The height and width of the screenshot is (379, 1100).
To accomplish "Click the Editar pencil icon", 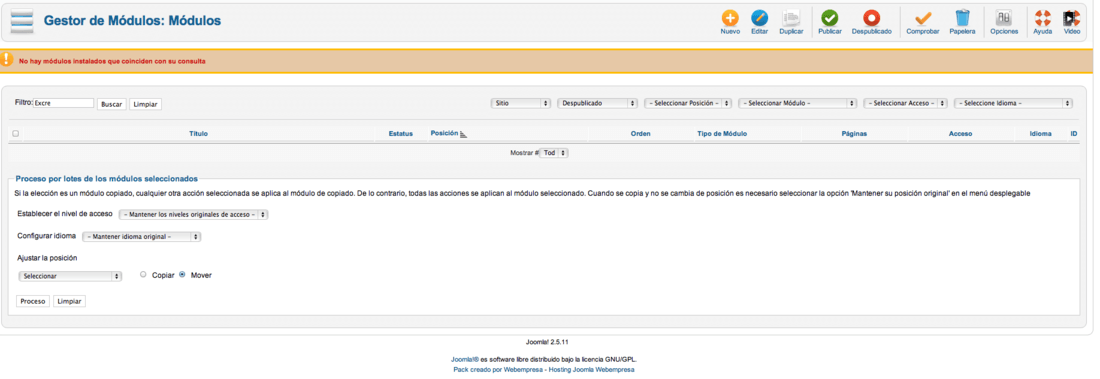I will pos(760,18).
